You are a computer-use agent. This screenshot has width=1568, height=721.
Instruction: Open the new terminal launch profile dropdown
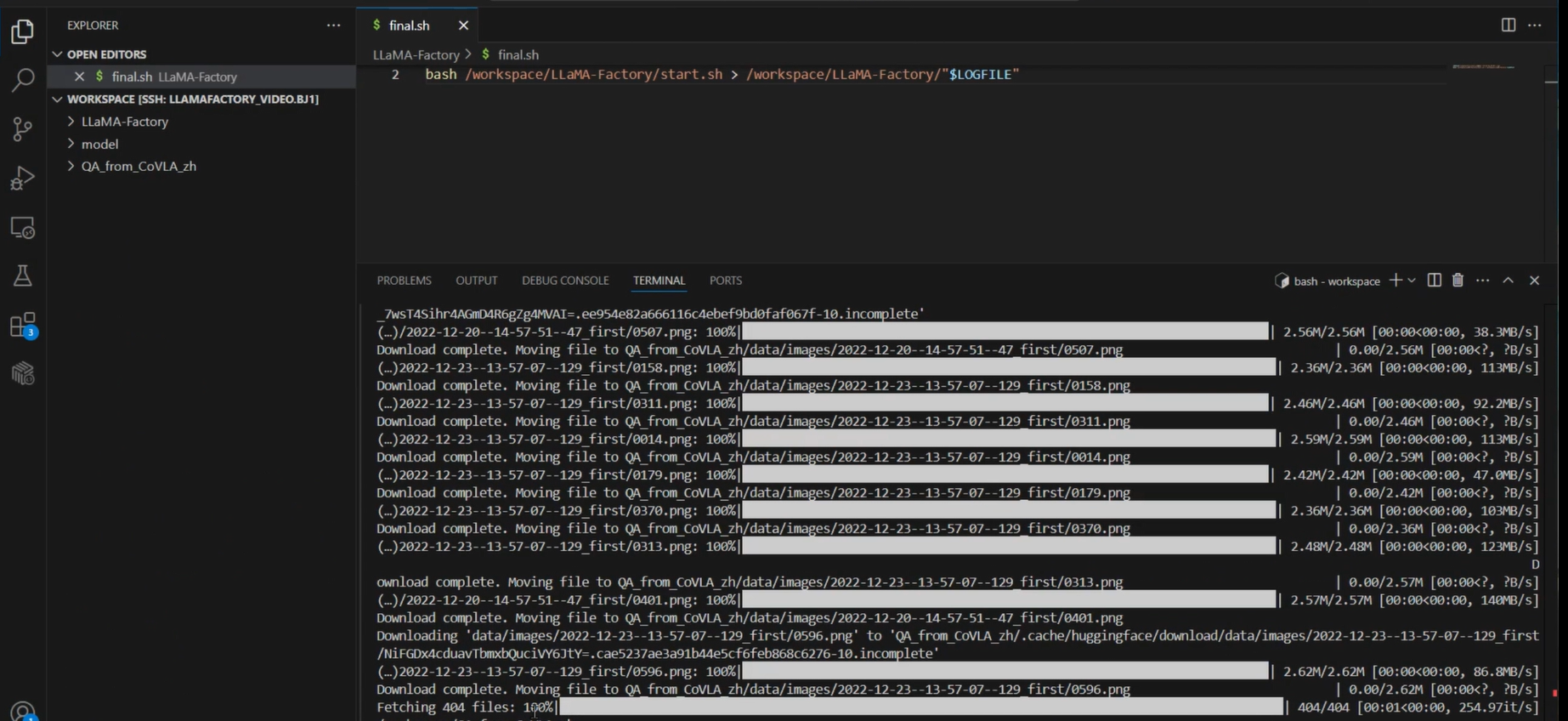1412,281
